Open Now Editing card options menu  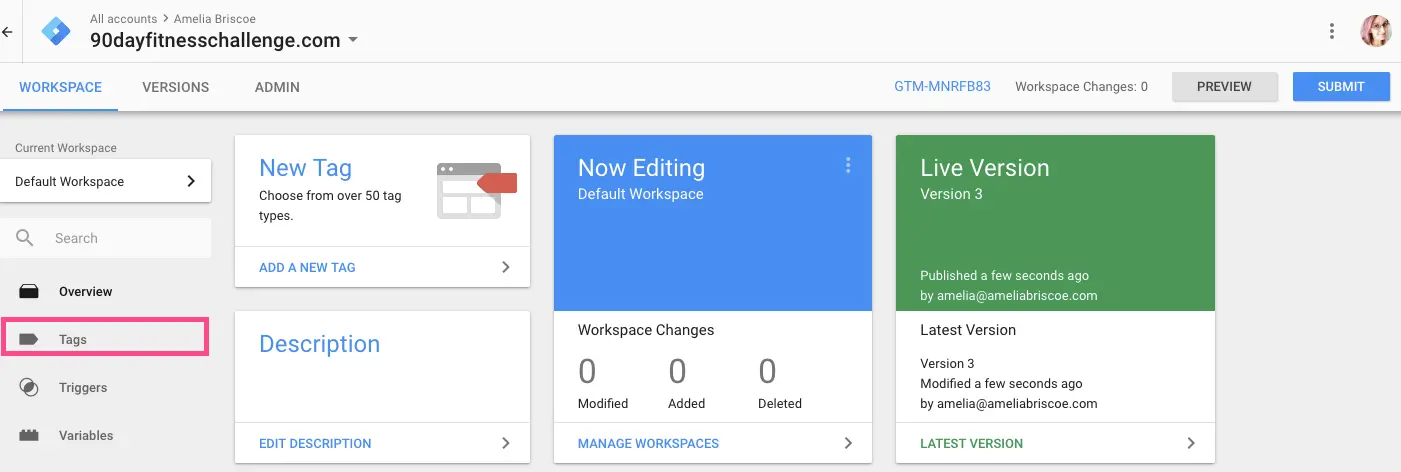pos(848,165)
